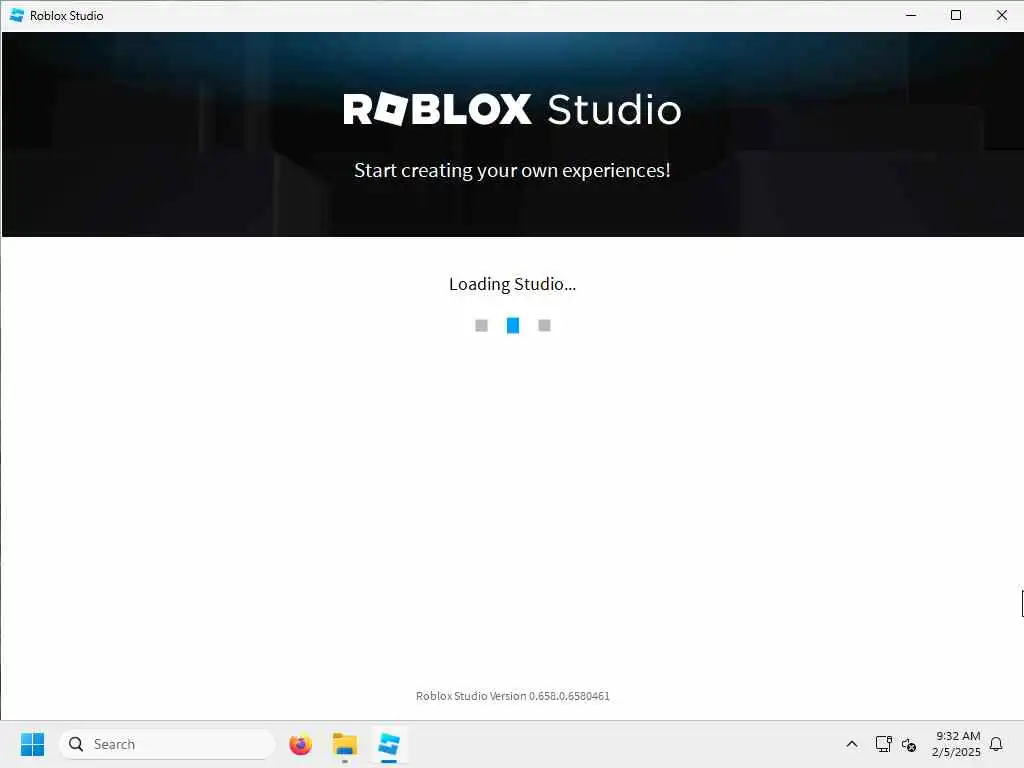Viewport: 1024px width, 768px height.
Task: Open the Windows Start menu
Action: pyautogui.click(x=32, y=744)
